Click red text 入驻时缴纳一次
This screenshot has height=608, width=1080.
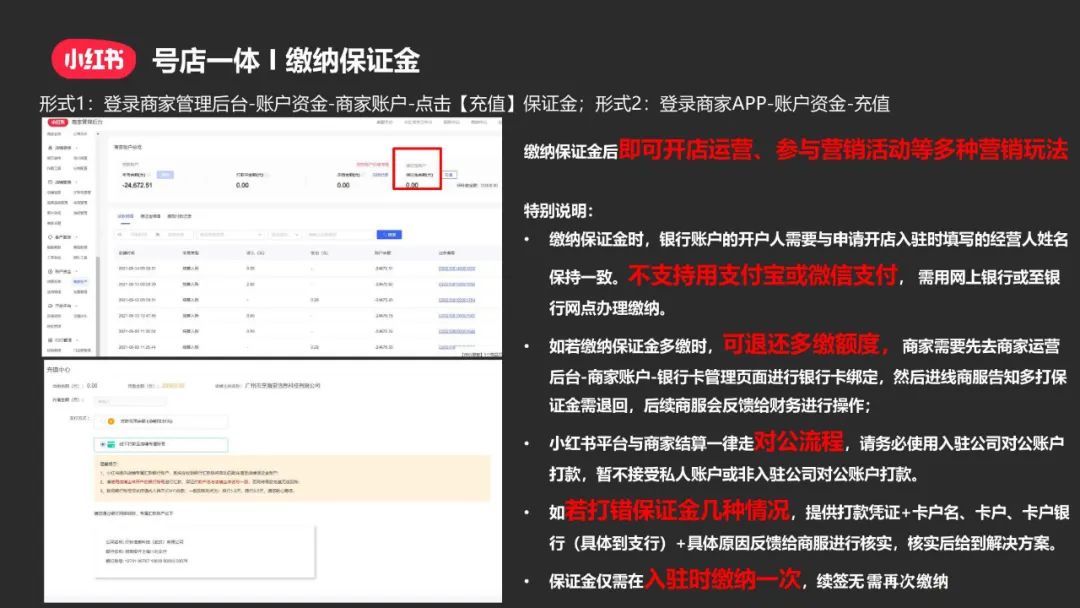point(723,580)
